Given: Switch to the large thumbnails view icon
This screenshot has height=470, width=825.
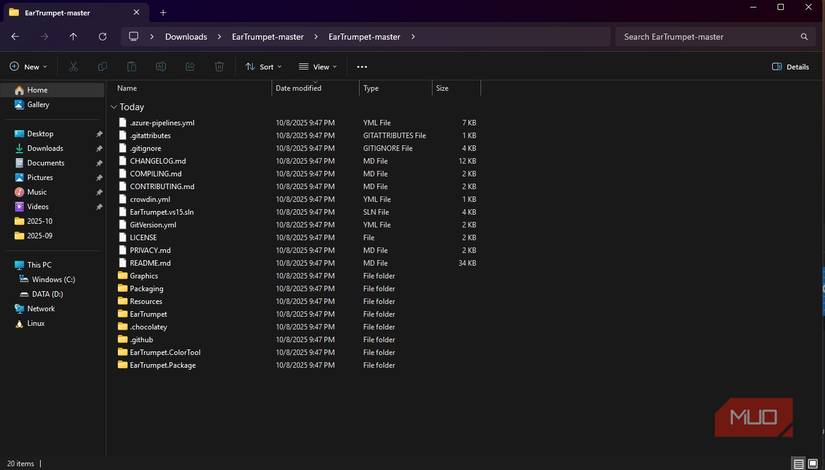Looking at the screenshot, I should click(813, 464).
